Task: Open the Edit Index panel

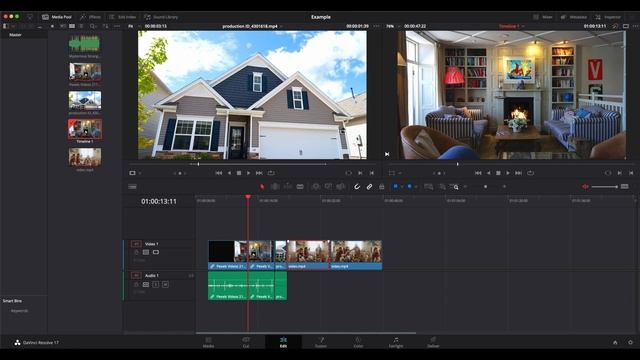Action: 122,17
